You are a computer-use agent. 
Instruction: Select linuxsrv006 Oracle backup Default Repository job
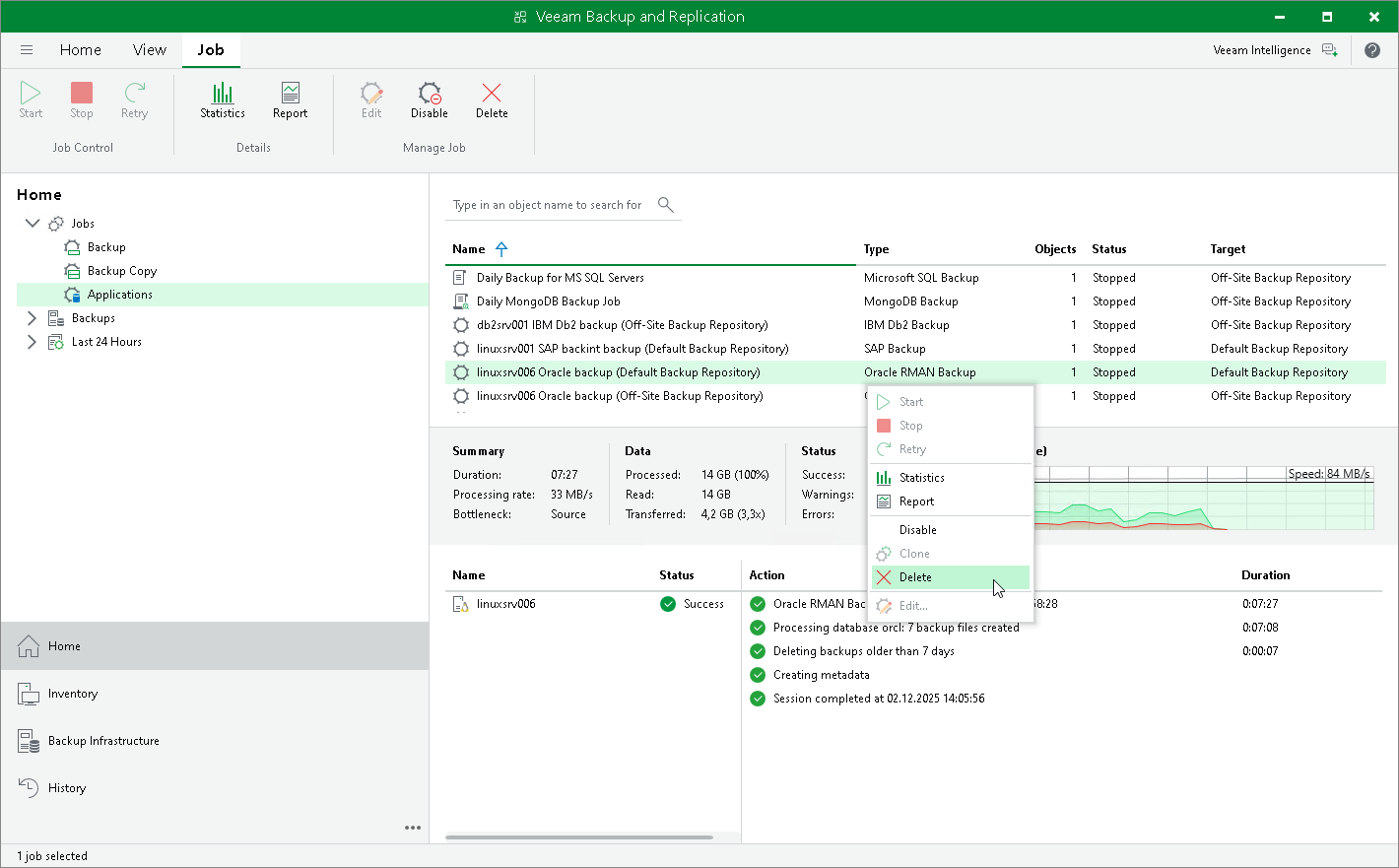[915, 372]
